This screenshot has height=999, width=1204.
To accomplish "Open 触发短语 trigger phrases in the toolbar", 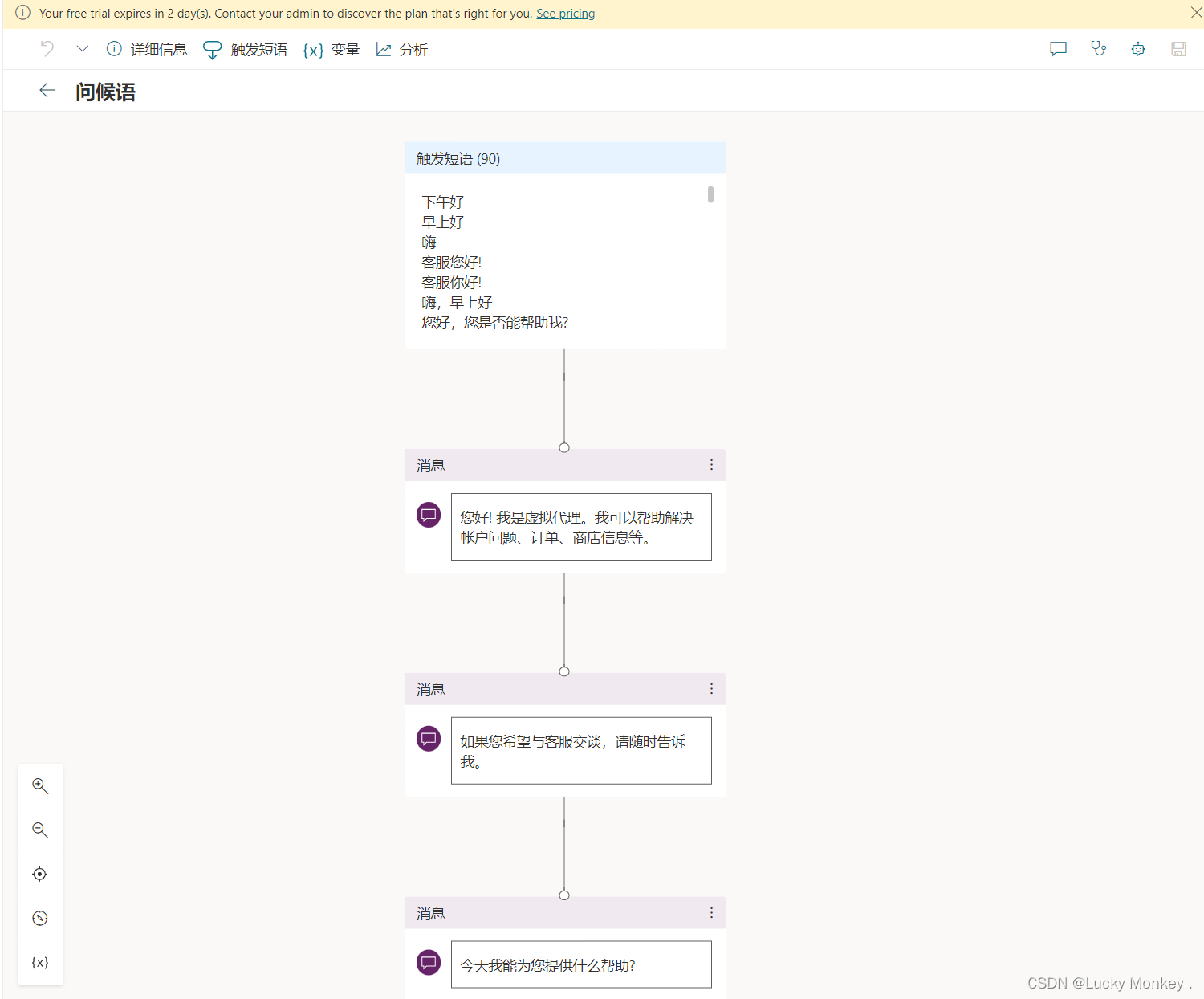I will (245, 50).
